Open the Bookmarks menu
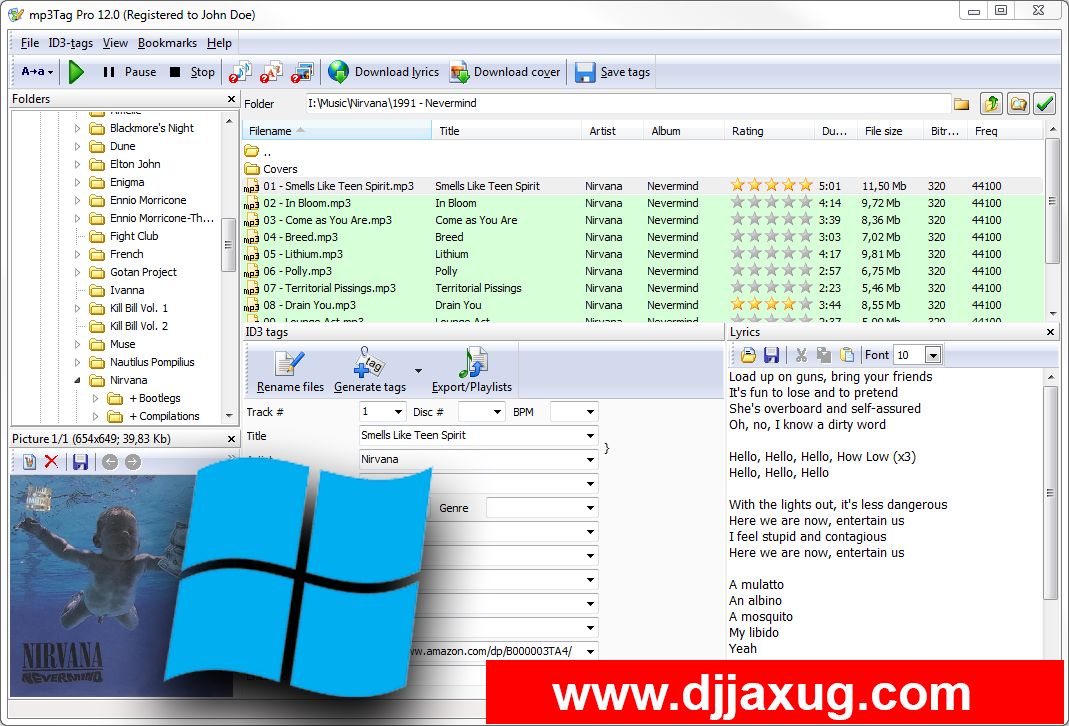The height and width of the screenshot is (726, 1069). click(167, 43)
